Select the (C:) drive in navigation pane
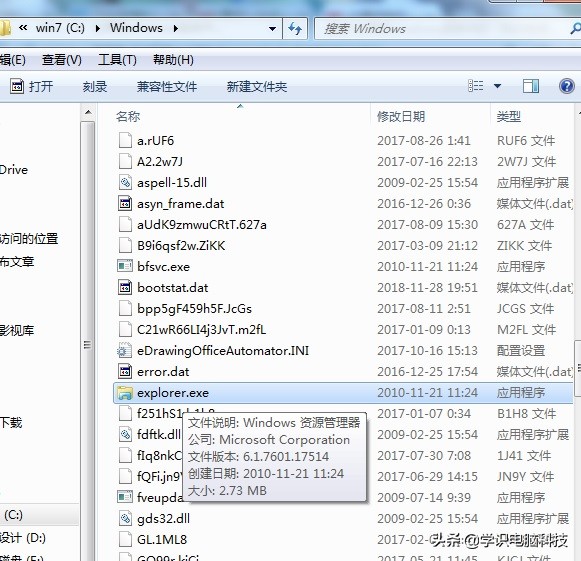Image resolution: width=581 pixels, height=561 pixels. (13, 515)
